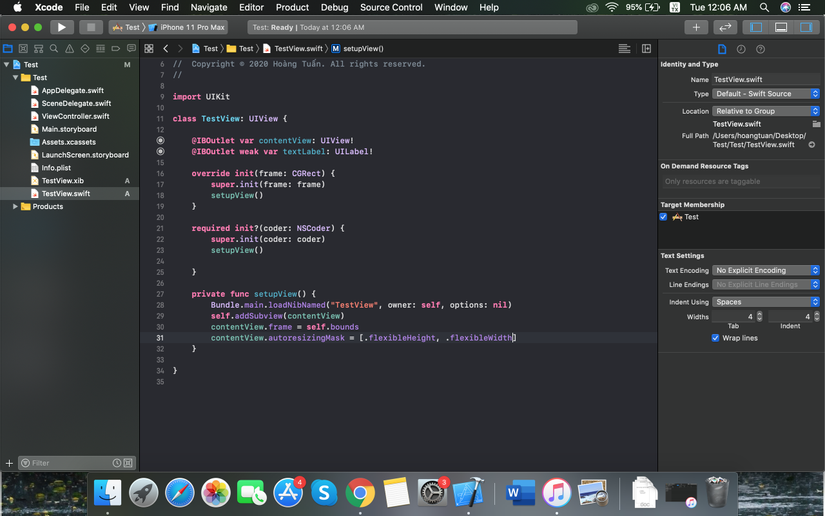Open the Quick Help inspector icon
This screenshot has height=516, width=825.
tap(760, 49)
